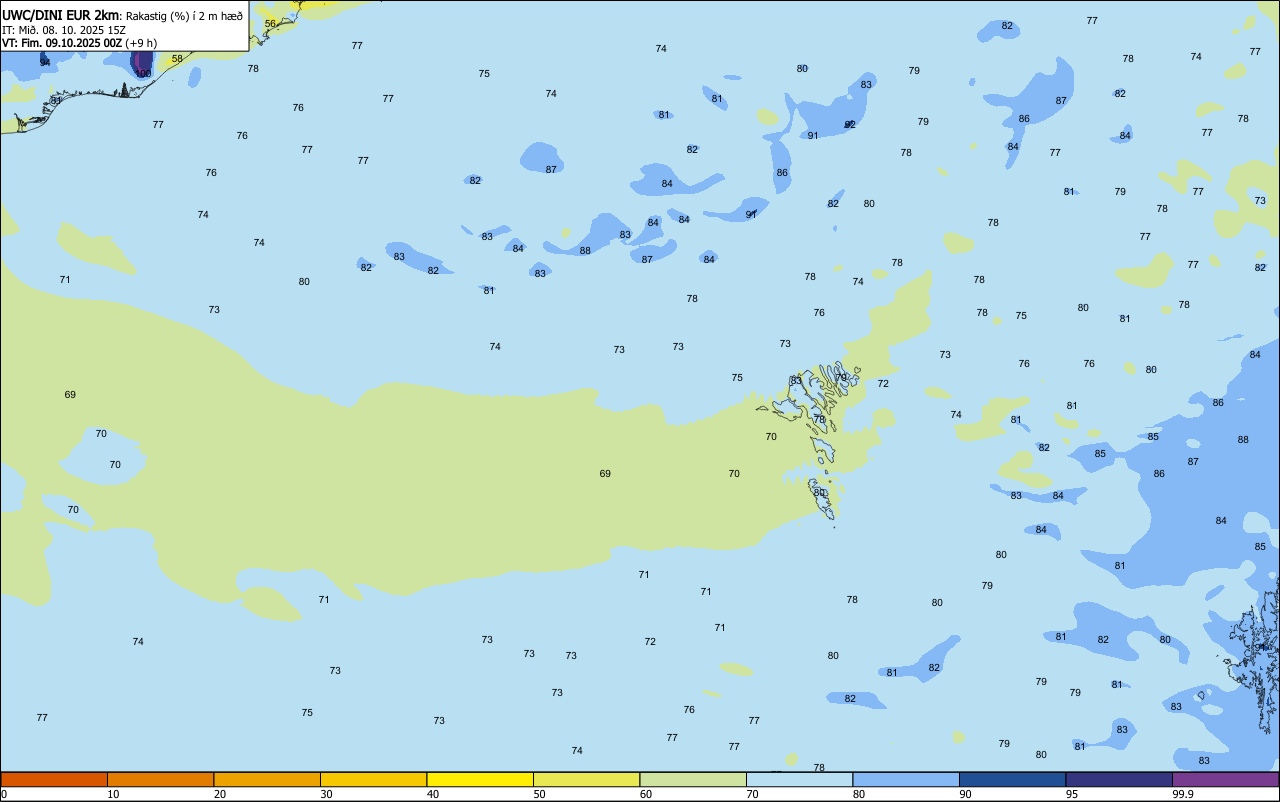1280x802 pixels.
Task: Click the color scale tick label "90"
Action: coord(965,794)
